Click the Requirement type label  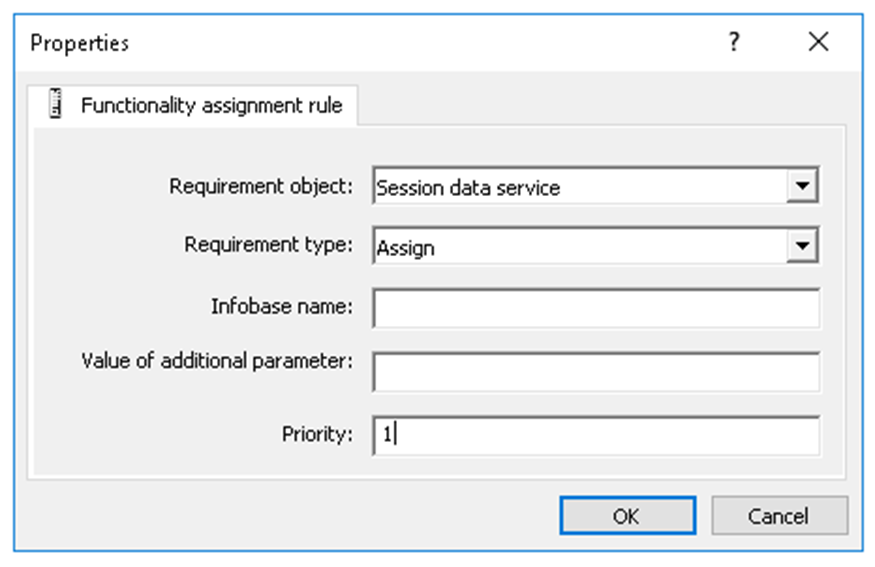268,245
